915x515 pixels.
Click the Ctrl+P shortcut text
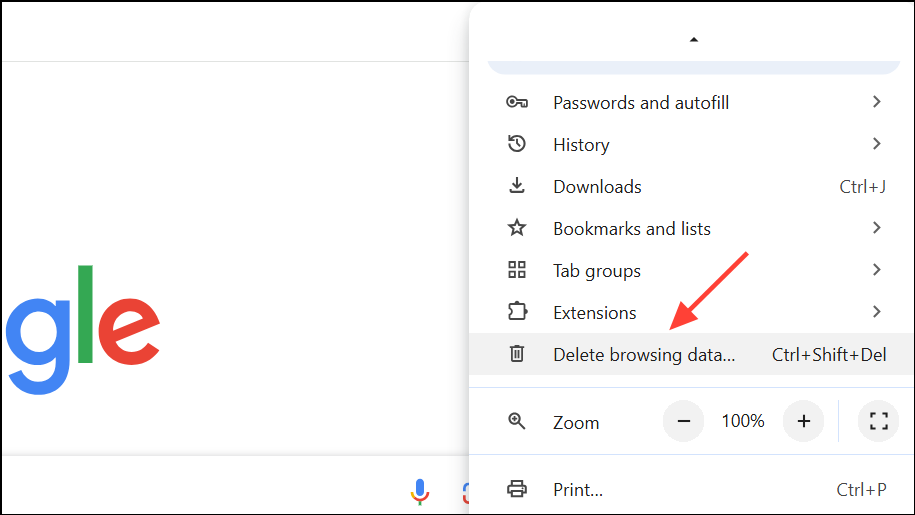click(x=861, y=489)
